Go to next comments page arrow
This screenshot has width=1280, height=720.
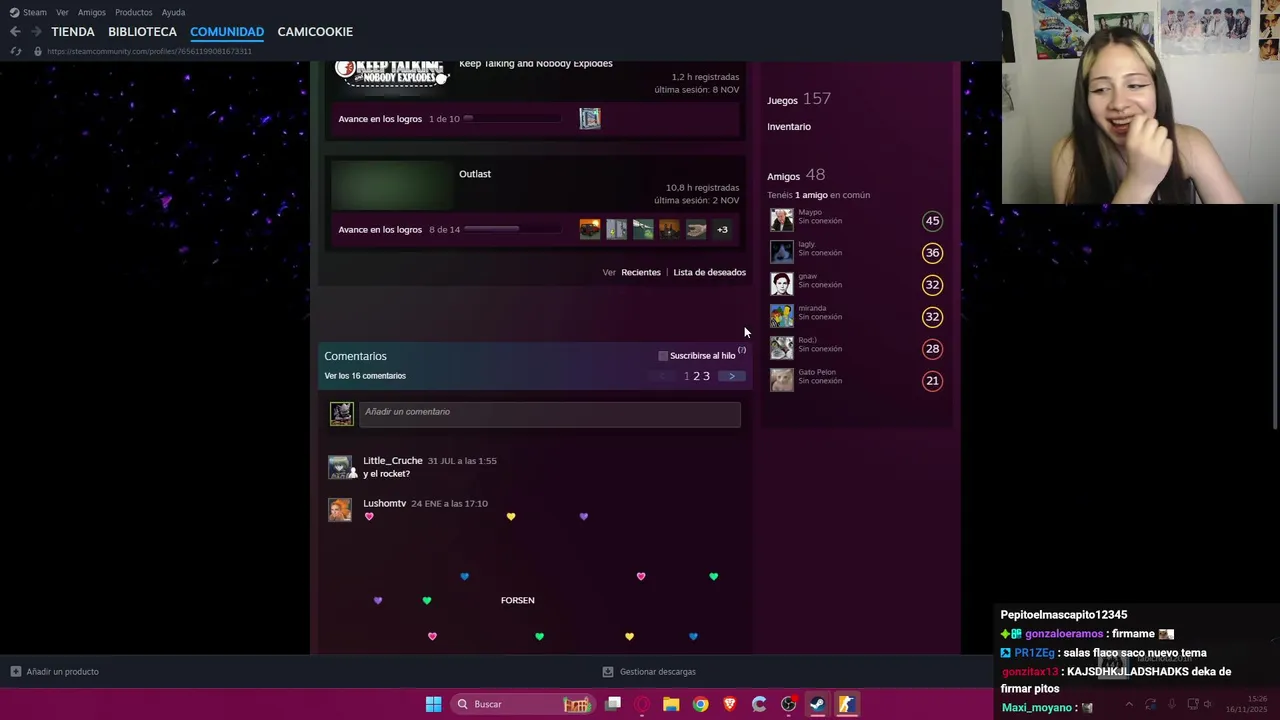click(732, 376)
